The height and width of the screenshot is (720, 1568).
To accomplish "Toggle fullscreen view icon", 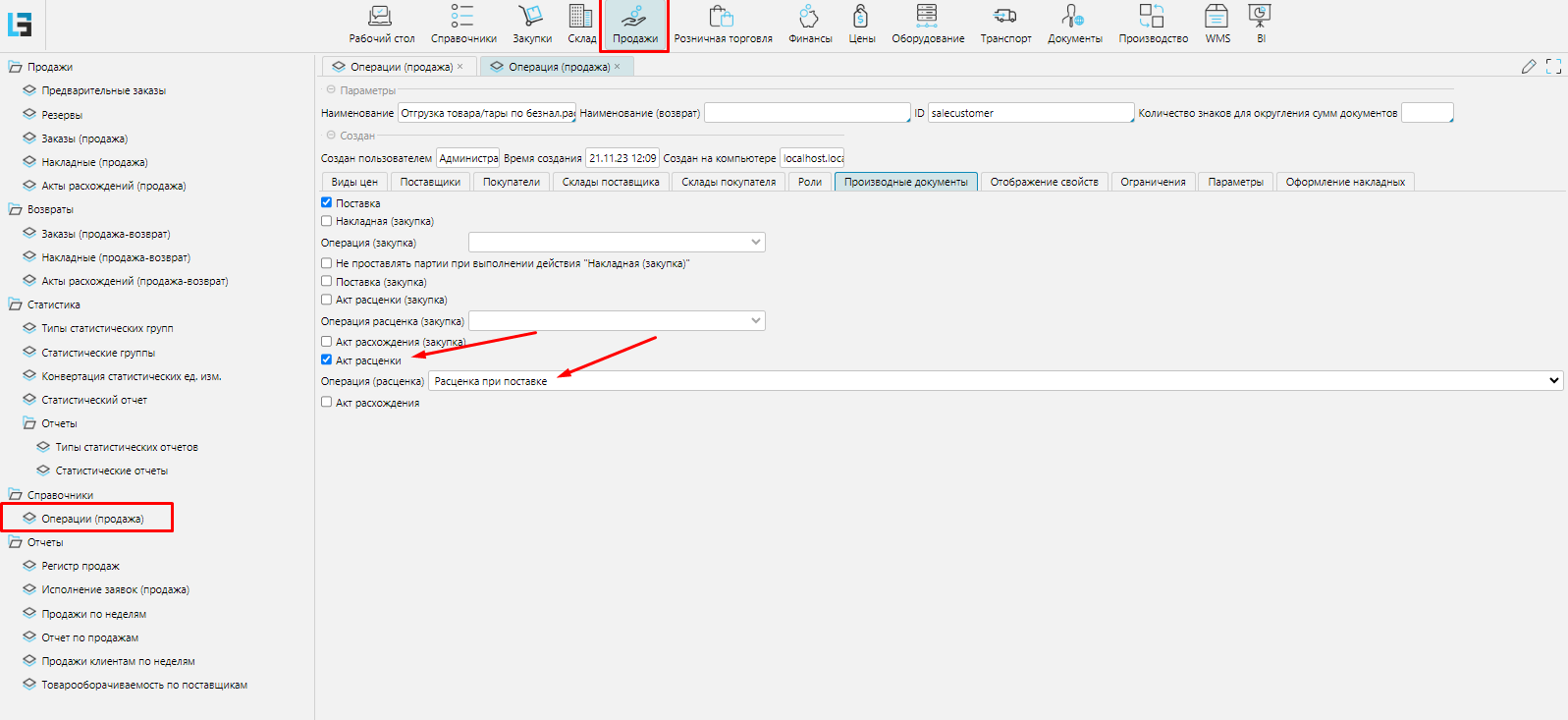I will point(1553,66).
